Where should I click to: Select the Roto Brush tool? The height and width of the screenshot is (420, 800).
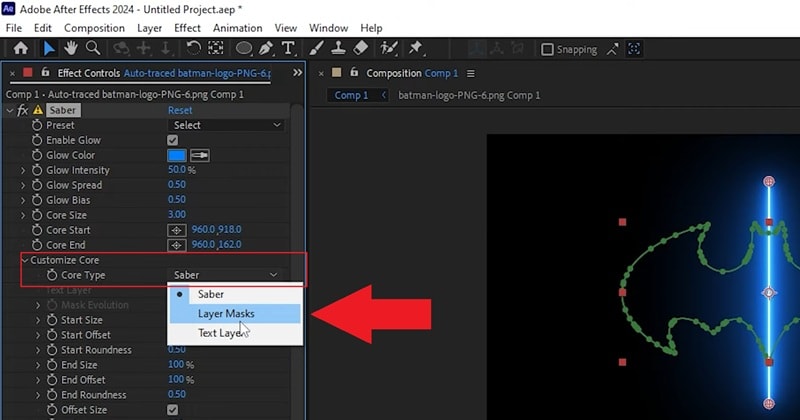pos(389,48)
